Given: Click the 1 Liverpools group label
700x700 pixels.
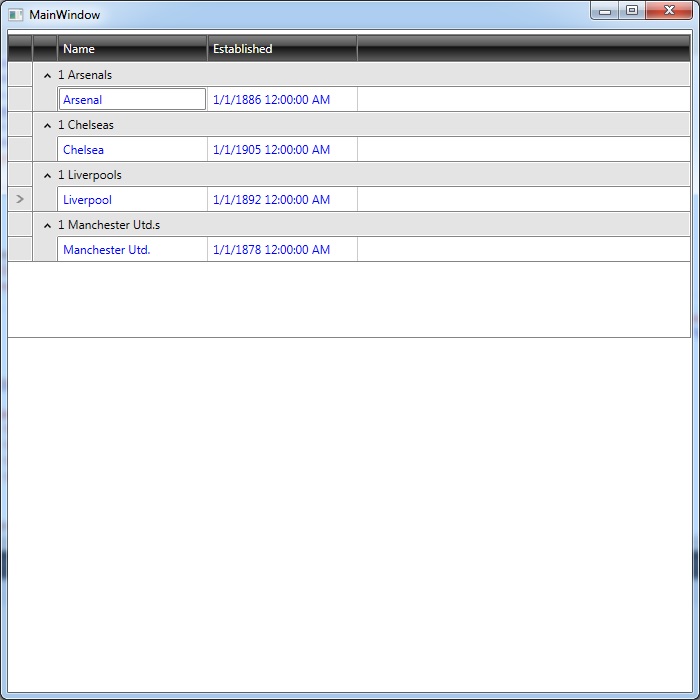Looking at the screenshot, I should point(90,175).
